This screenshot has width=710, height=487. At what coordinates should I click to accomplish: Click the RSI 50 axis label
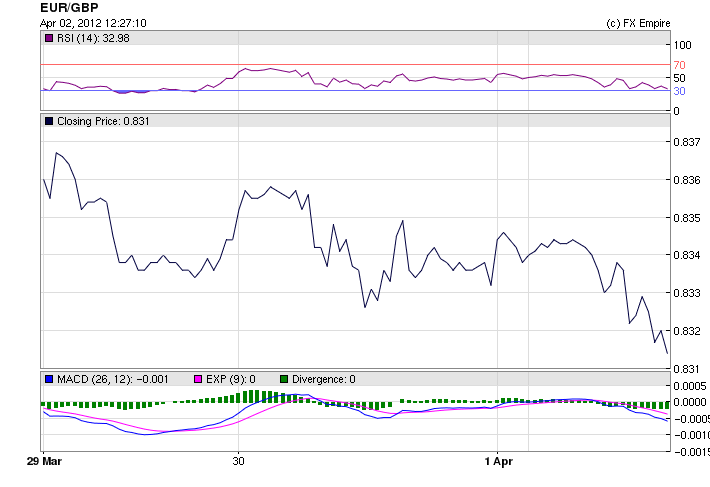pos(680,78)
